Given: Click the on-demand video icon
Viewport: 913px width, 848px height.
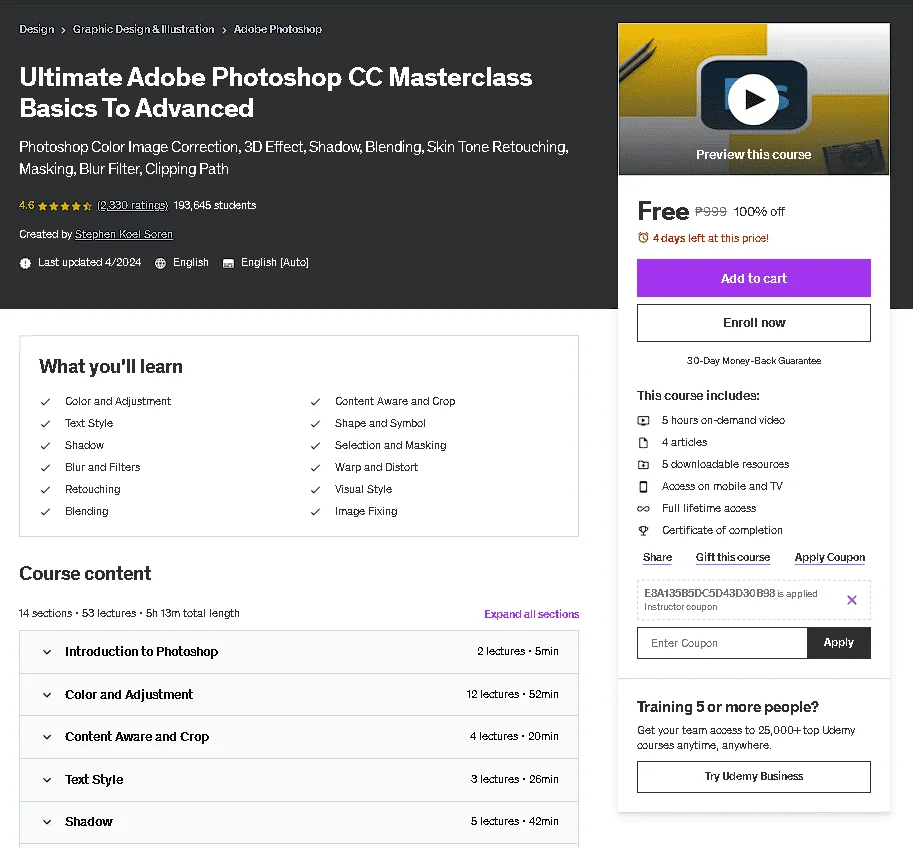Looking at the screenshot, I should [643, 421].
